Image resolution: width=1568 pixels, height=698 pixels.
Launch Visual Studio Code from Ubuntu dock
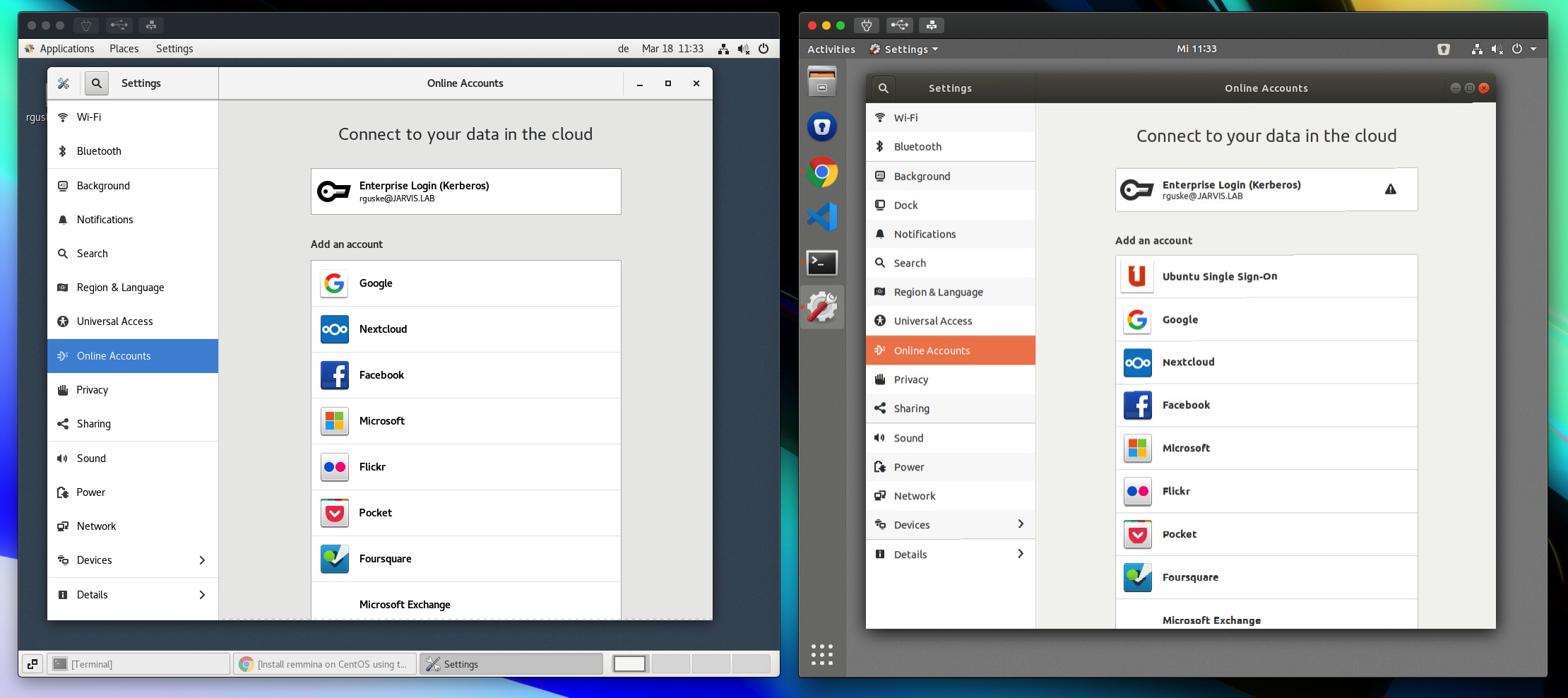click(822, 217)
